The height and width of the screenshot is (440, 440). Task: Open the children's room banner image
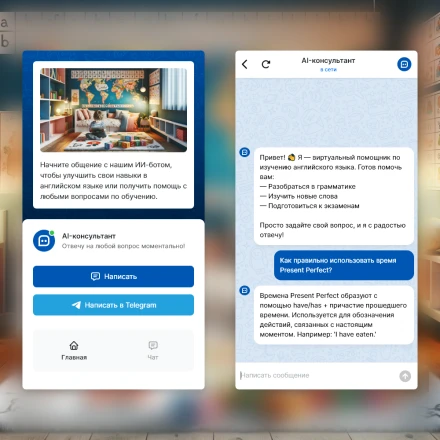(x=113, y=110)
